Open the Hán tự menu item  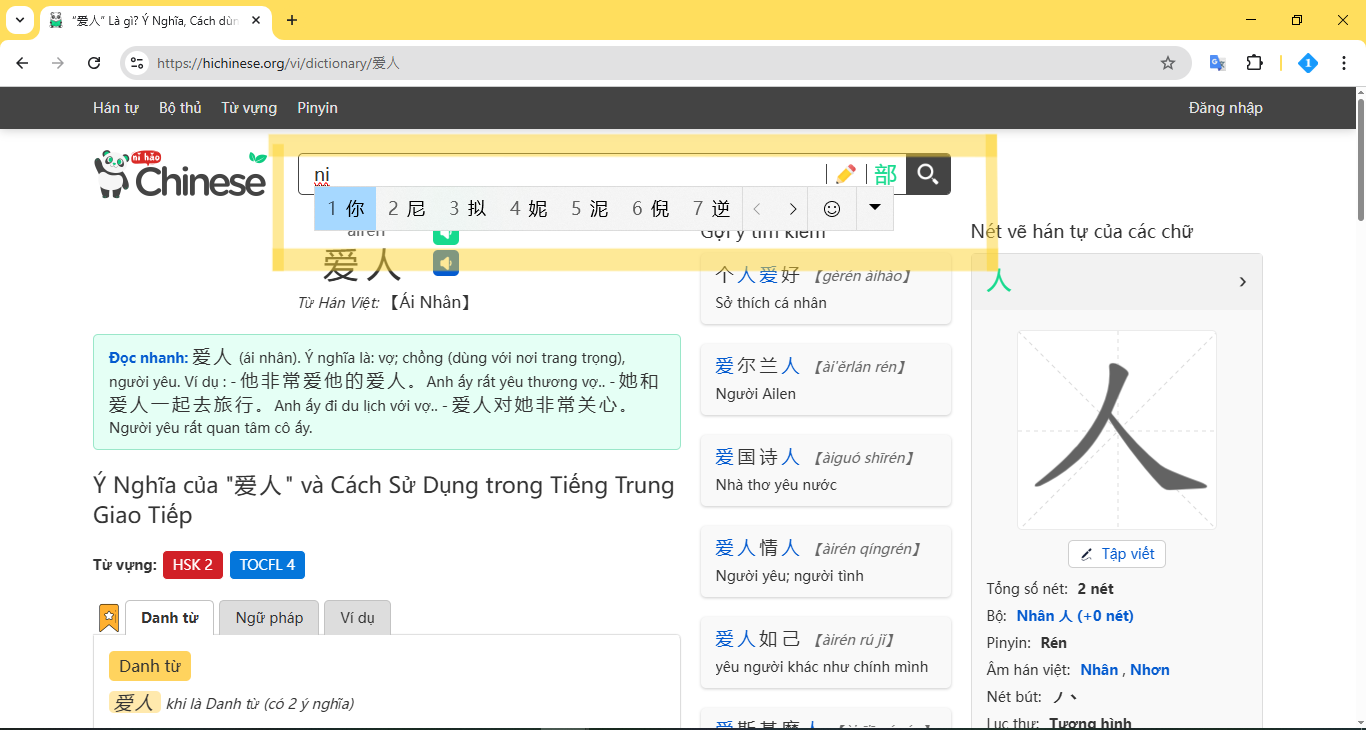[116, 108]
